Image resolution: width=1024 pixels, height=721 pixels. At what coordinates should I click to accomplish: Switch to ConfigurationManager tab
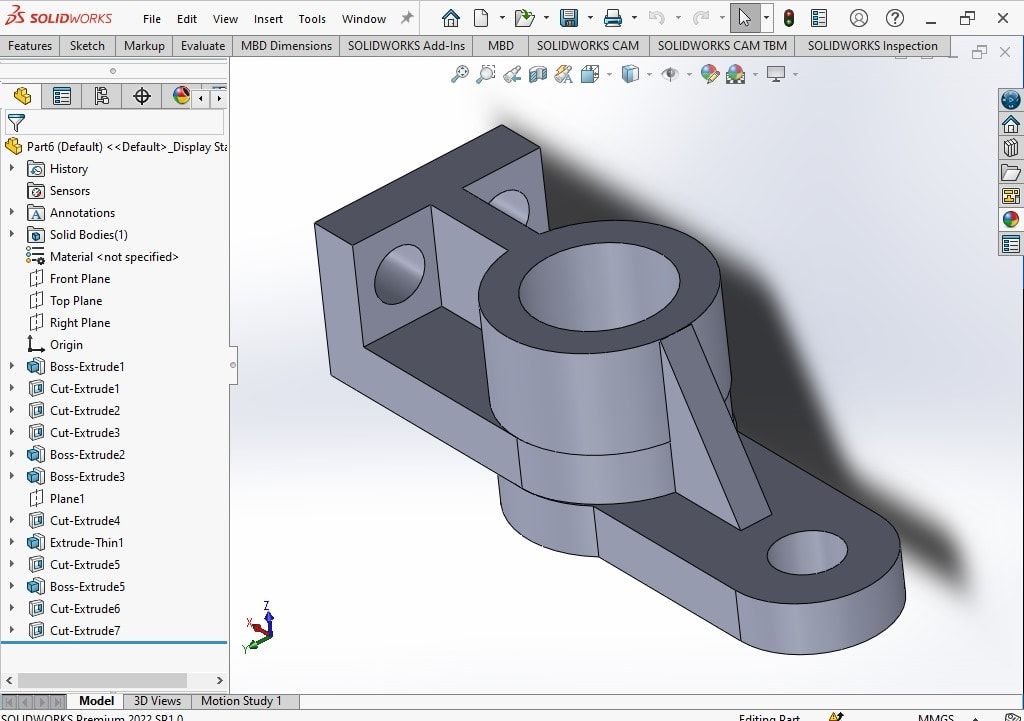coord(101,97)
